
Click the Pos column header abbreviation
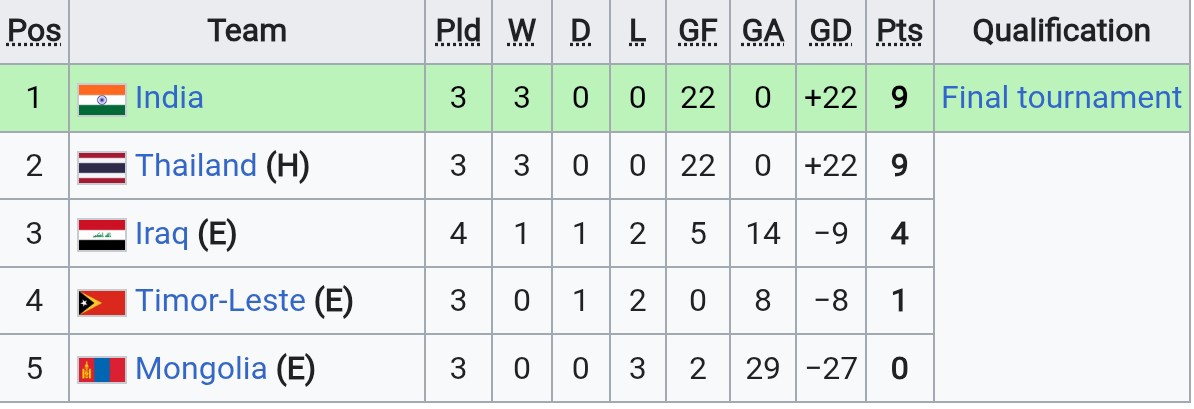(x=34, y=31)
